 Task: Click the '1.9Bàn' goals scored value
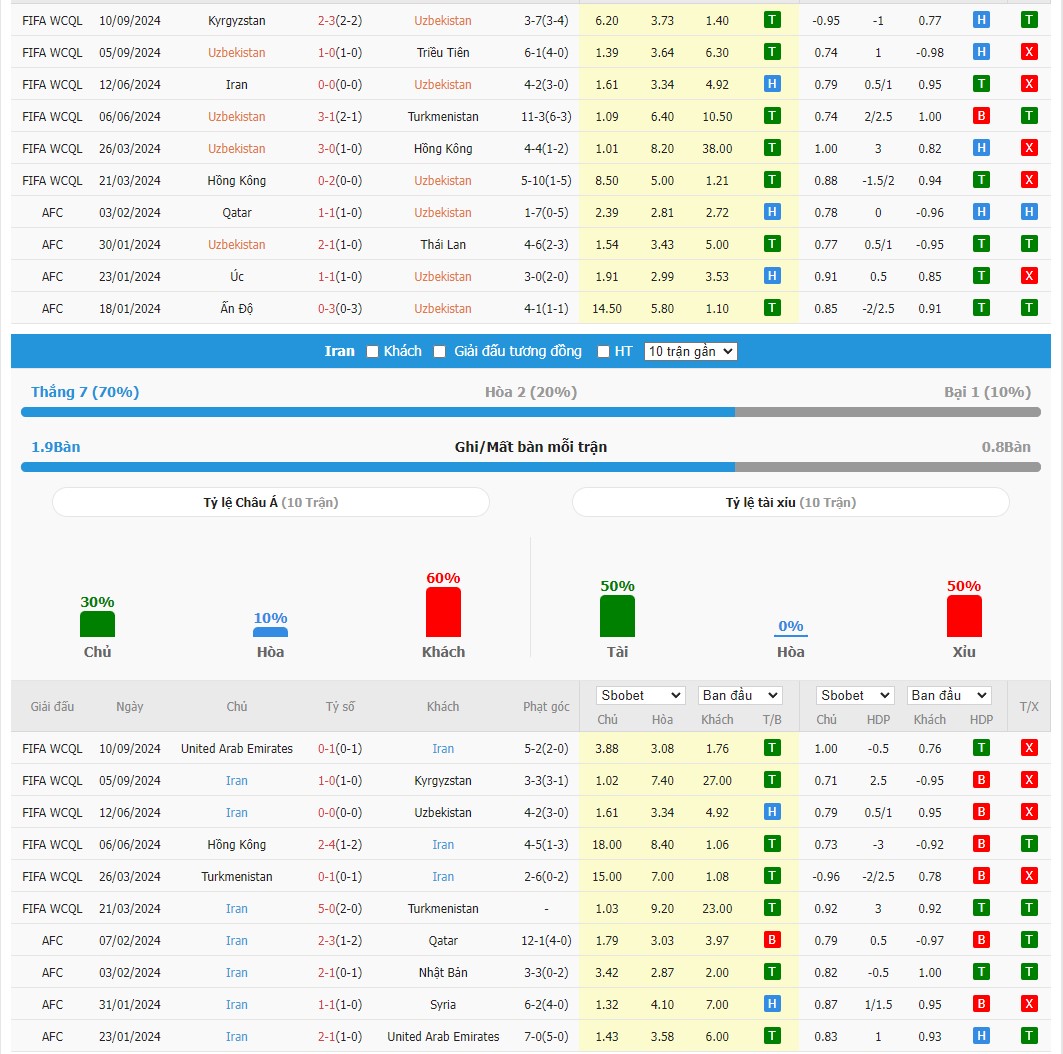tap(56, 447)
